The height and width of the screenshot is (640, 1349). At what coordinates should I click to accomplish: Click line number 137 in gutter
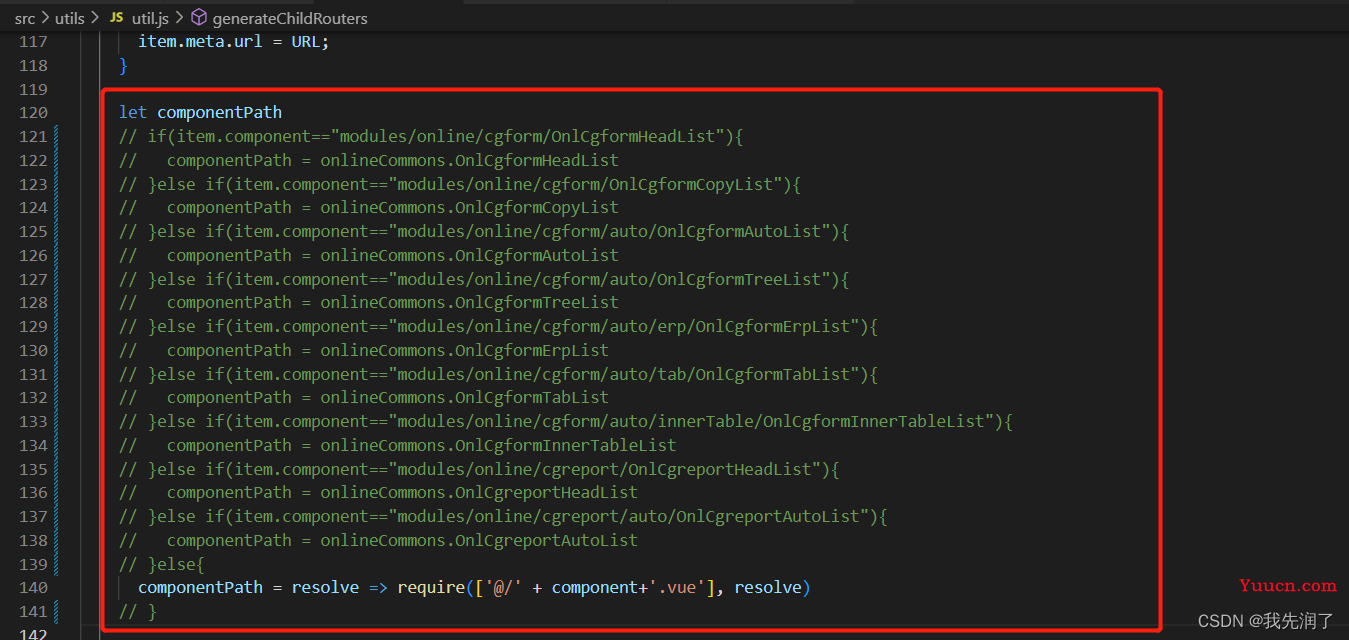pyautogui.click(x=34, y=517)
